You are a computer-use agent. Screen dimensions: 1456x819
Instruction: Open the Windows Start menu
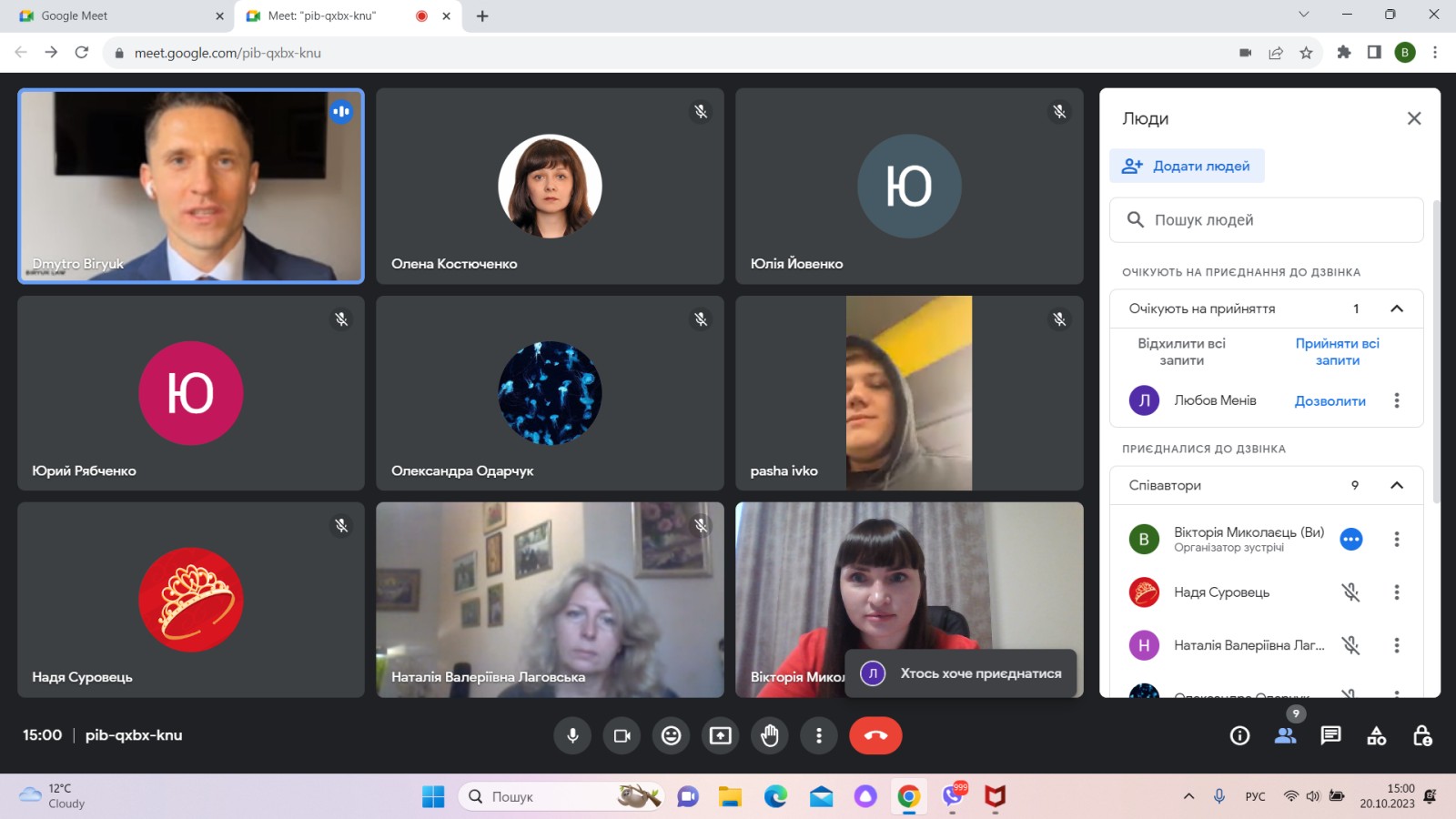pos(433,797)
